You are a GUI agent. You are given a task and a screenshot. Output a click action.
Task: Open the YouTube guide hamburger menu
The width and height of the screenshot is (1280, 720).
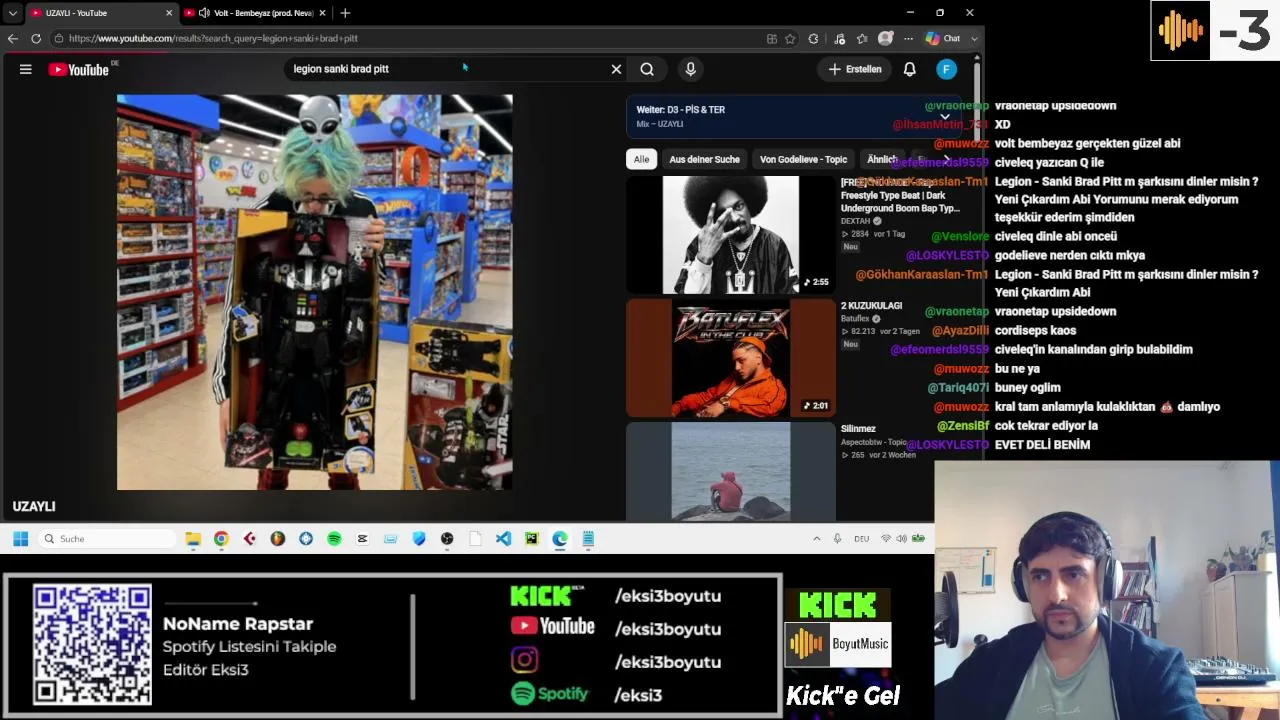(26, 69)
